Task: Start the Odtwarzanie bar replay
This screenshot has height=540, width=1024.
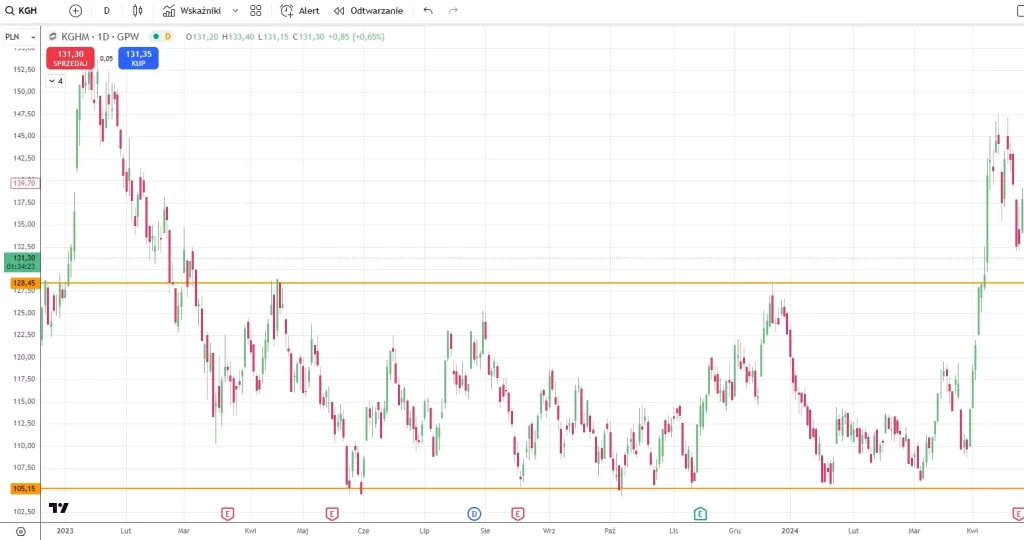Action: (x=368, y=10)
